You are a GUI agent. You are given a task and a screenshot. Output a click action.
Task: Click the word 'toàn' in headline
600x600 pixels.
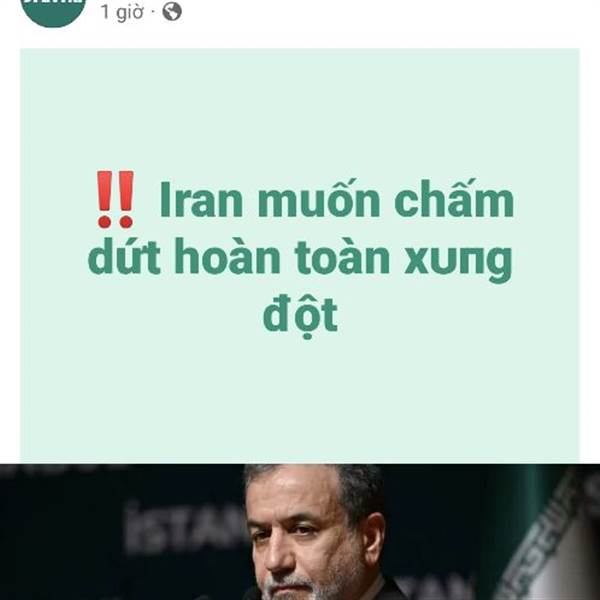pyautogui.click(x=342, y=256)
